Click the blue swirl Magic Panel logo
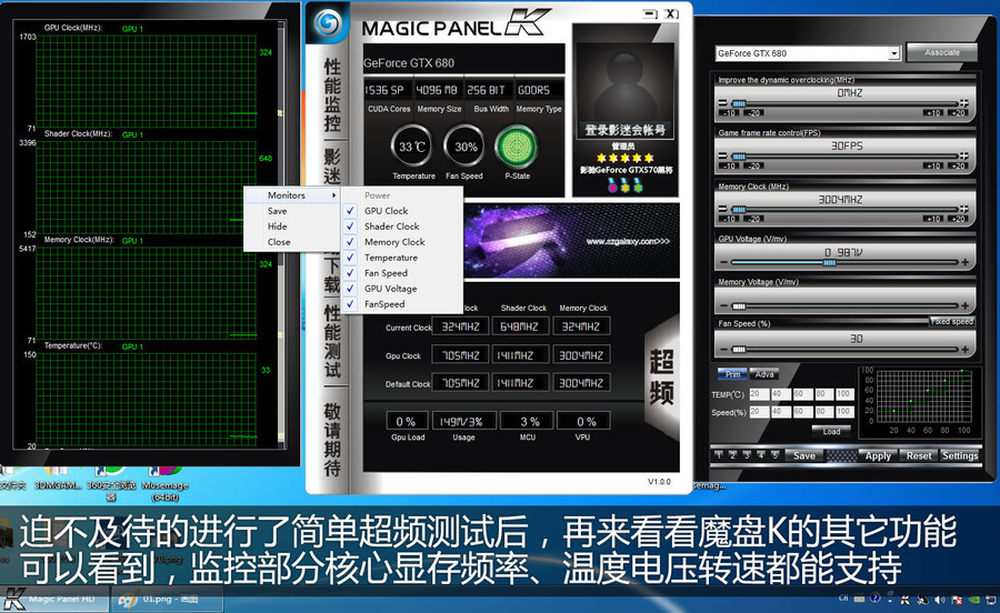 [x=328, y=23]
